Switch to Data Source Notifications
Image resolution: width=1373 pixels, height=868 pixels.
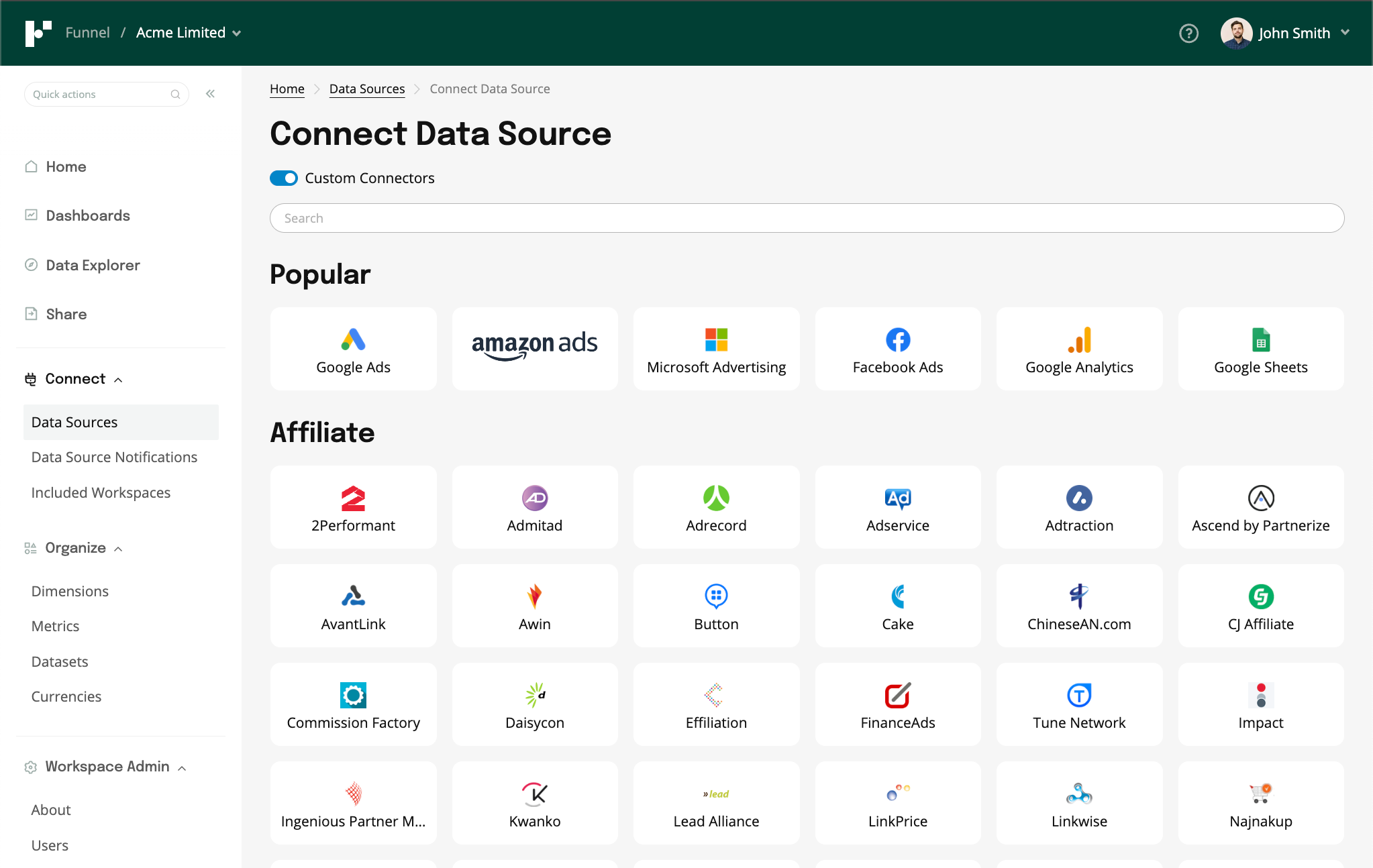tap(114, 457)
